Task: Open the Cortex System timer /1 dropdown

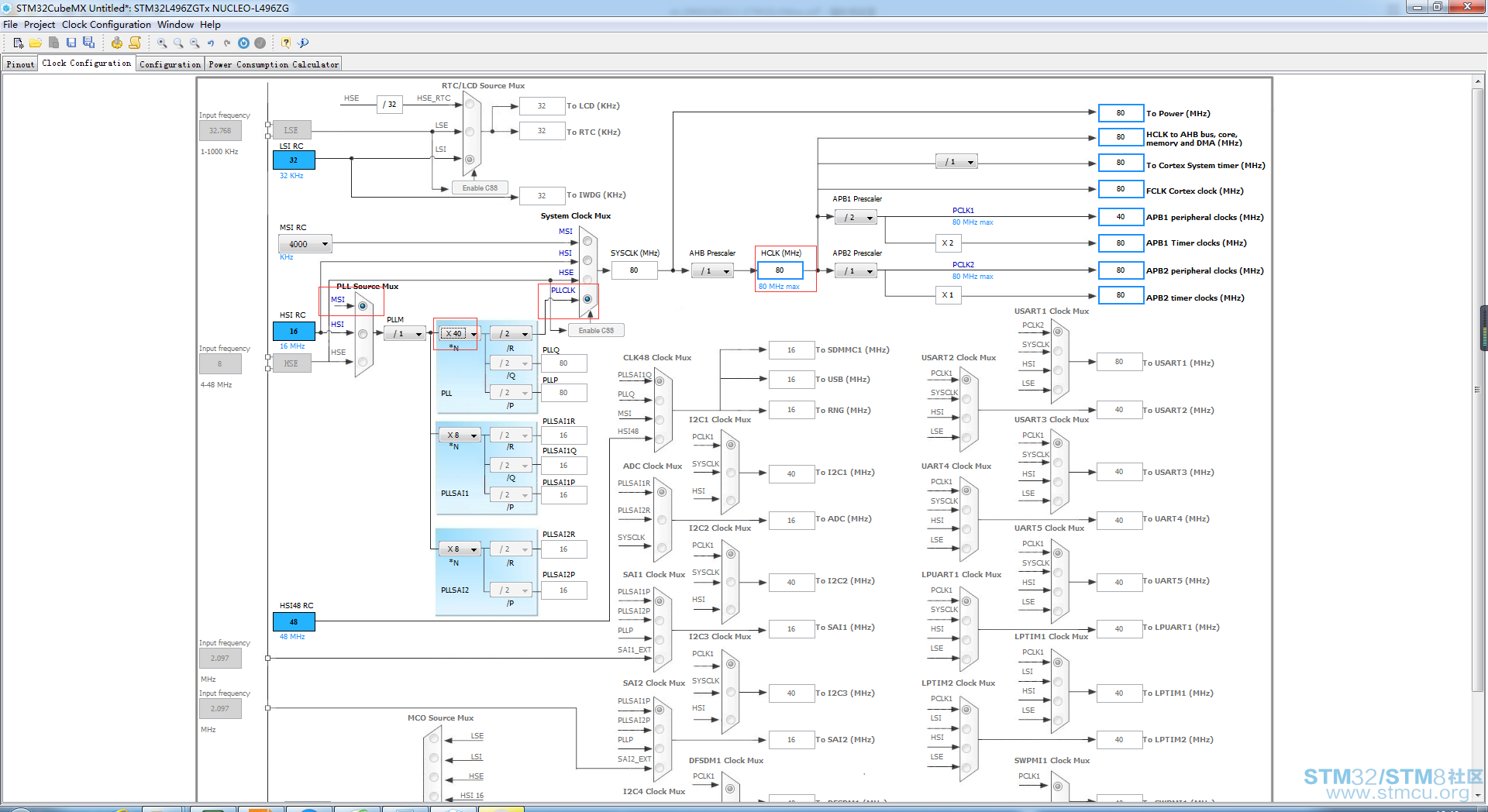Action: (x=957, y=162)
